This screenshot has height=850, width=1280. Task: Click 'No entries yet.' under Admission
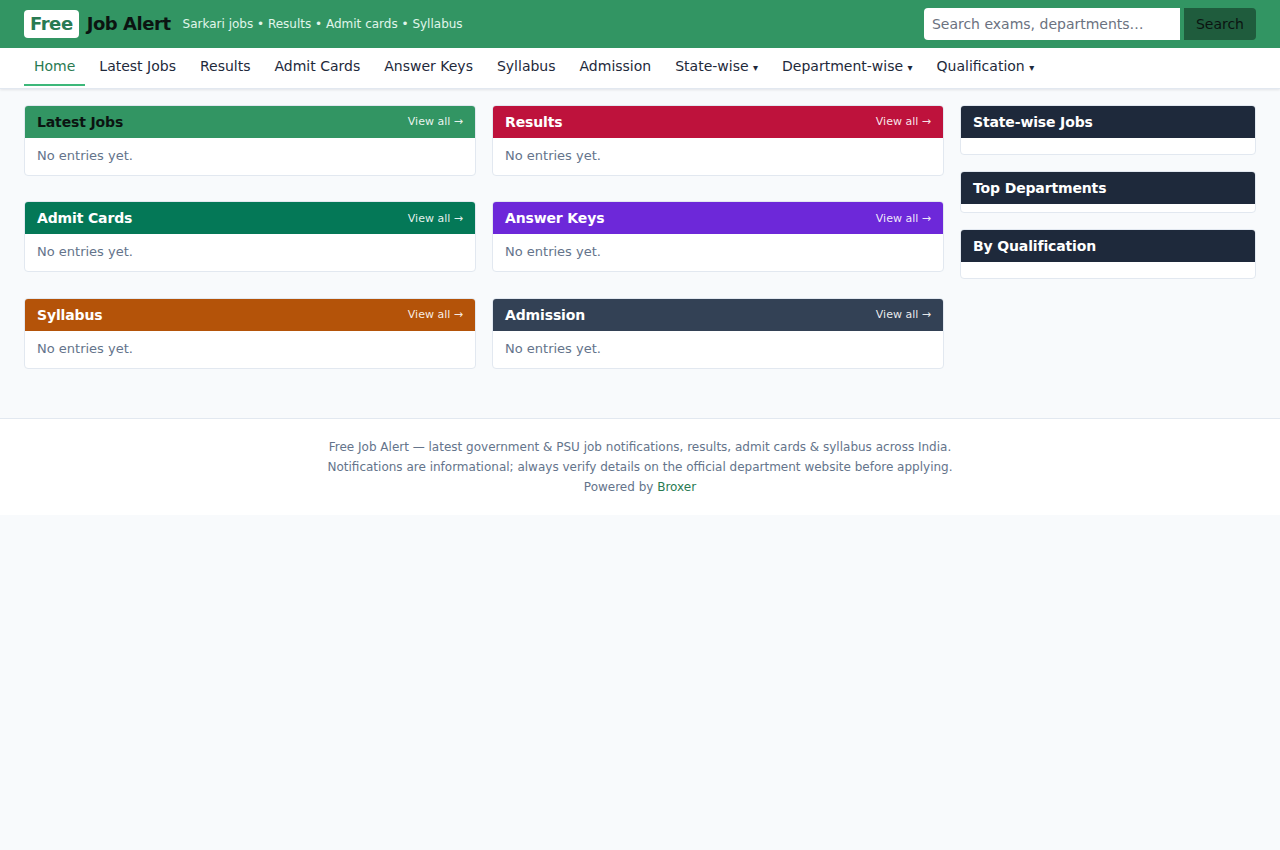(553, 349)
